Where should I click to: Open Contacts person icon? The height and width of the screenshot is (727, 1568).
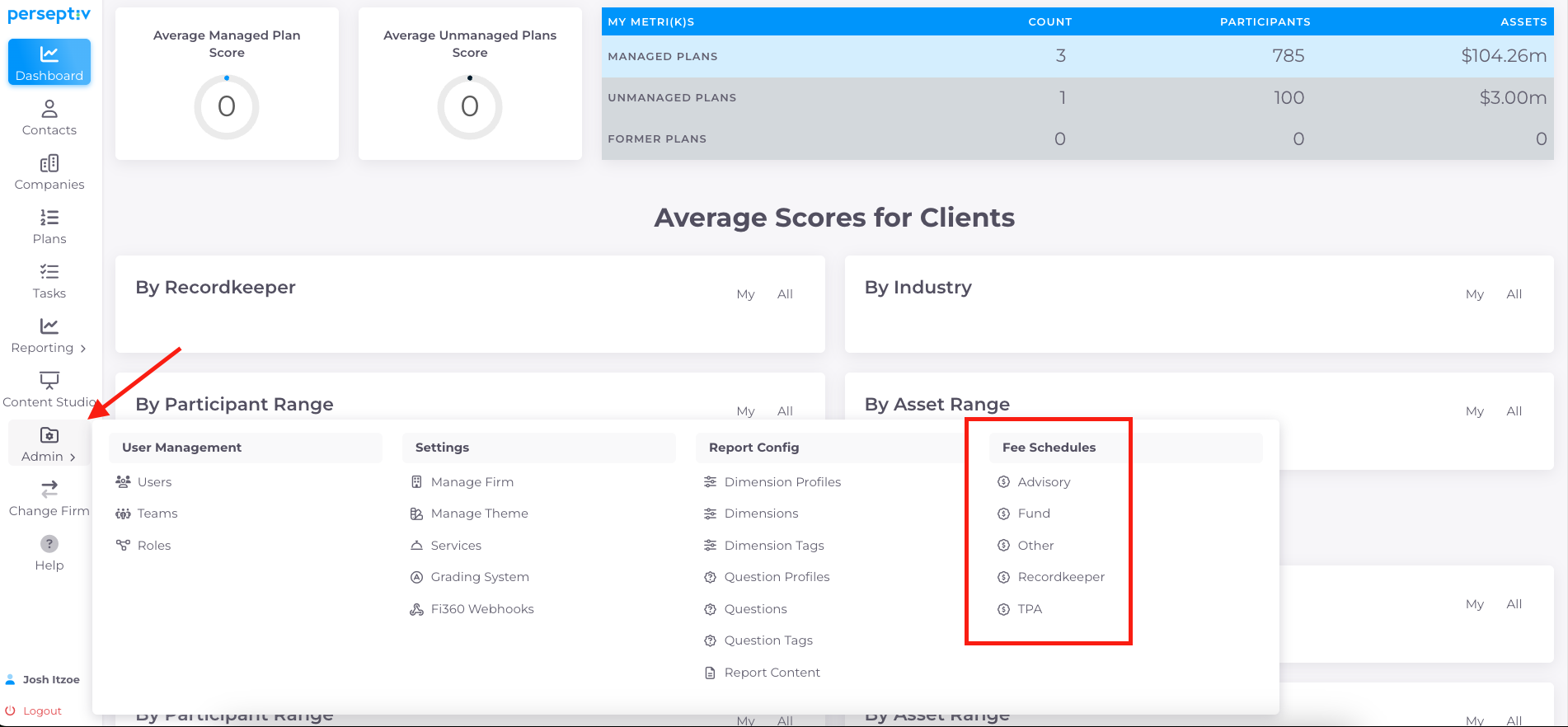point(49,109)
